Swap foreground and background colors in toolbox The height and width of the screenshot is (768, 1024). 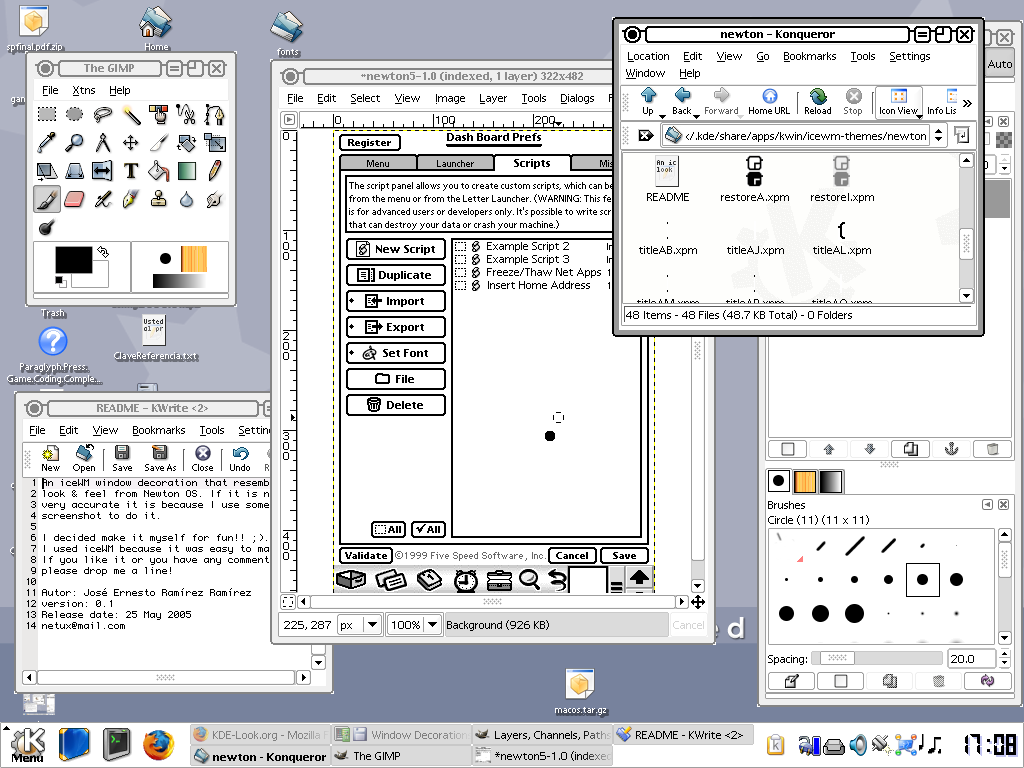pyautogui.click(x=103, y=251)
